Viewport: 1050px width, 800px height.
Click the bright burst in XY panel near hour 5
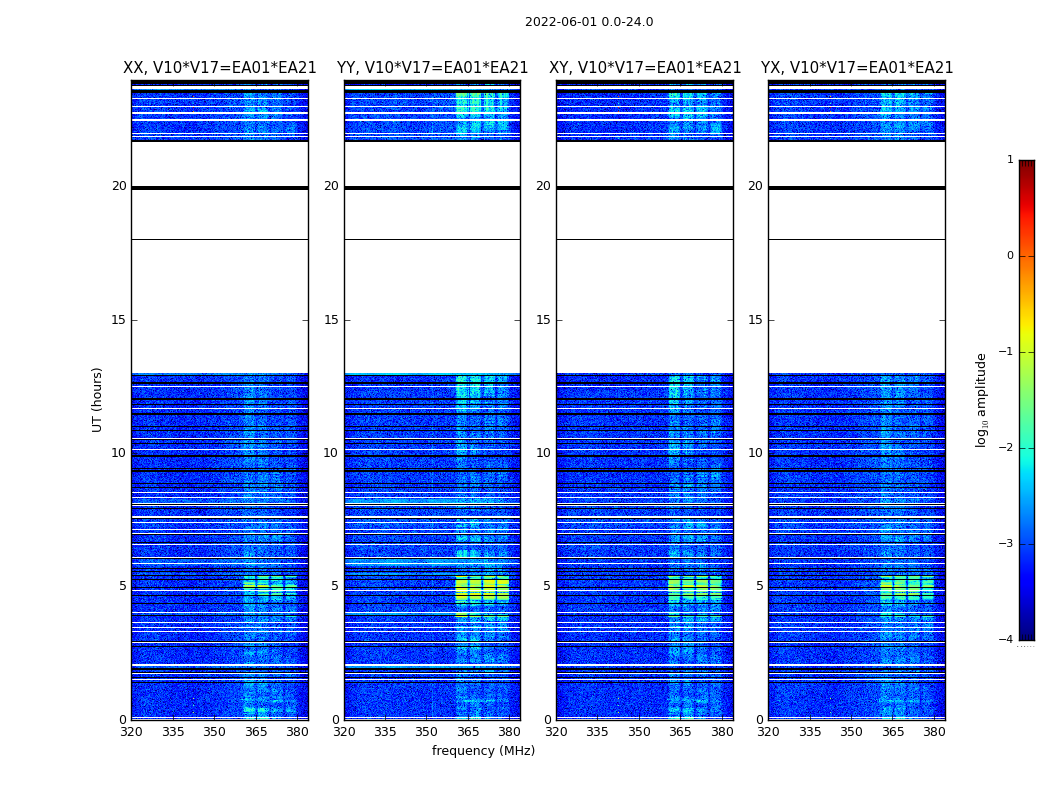[694, 589]
